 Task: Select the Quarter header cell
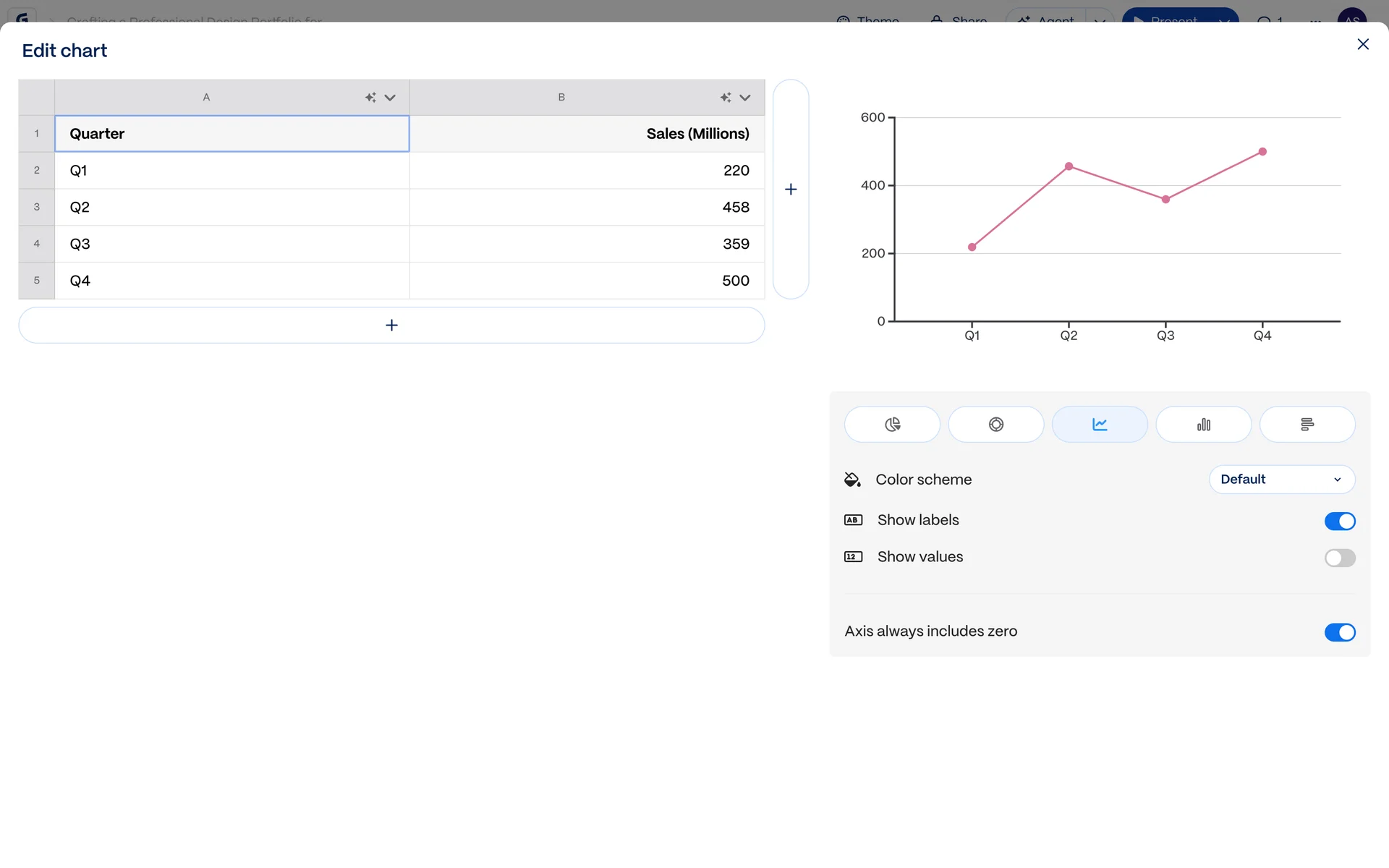tap(231, 134)
